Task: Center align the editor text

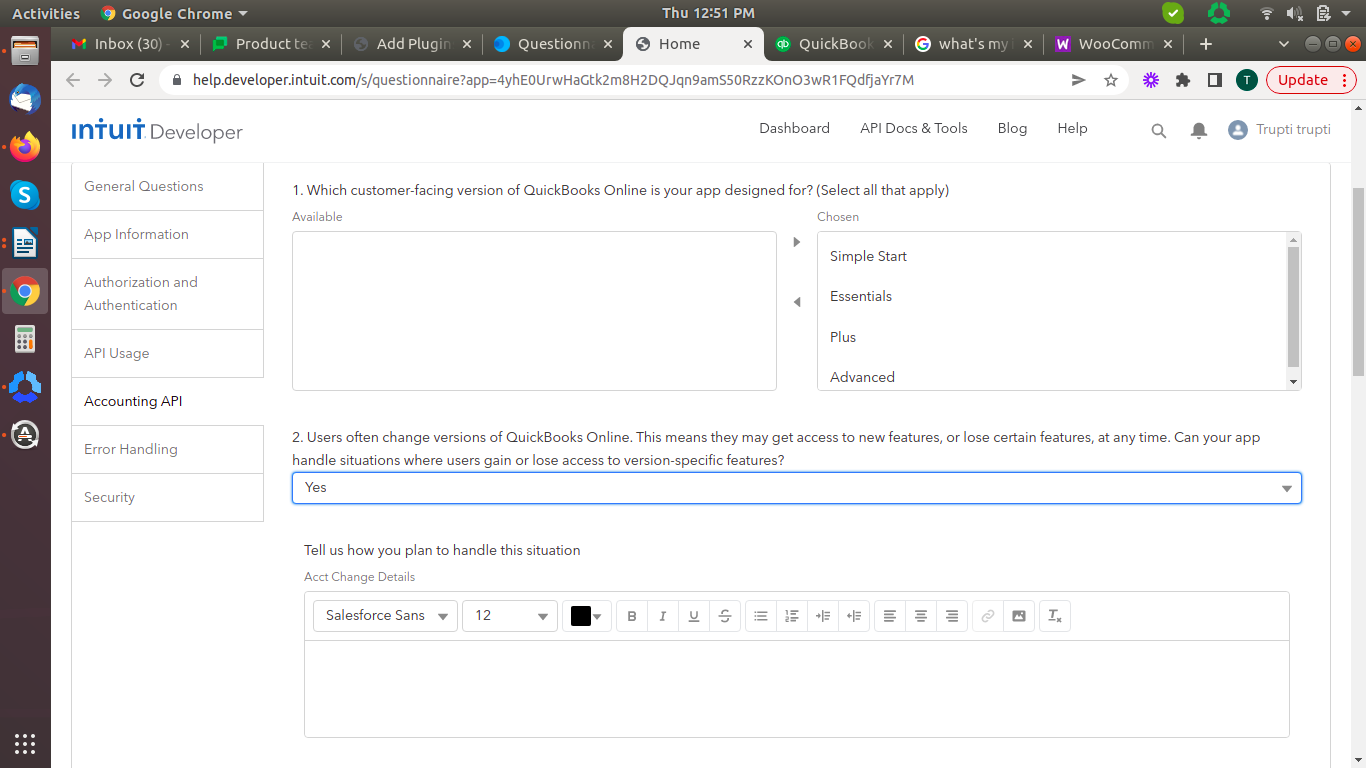Action: point(921,616)
